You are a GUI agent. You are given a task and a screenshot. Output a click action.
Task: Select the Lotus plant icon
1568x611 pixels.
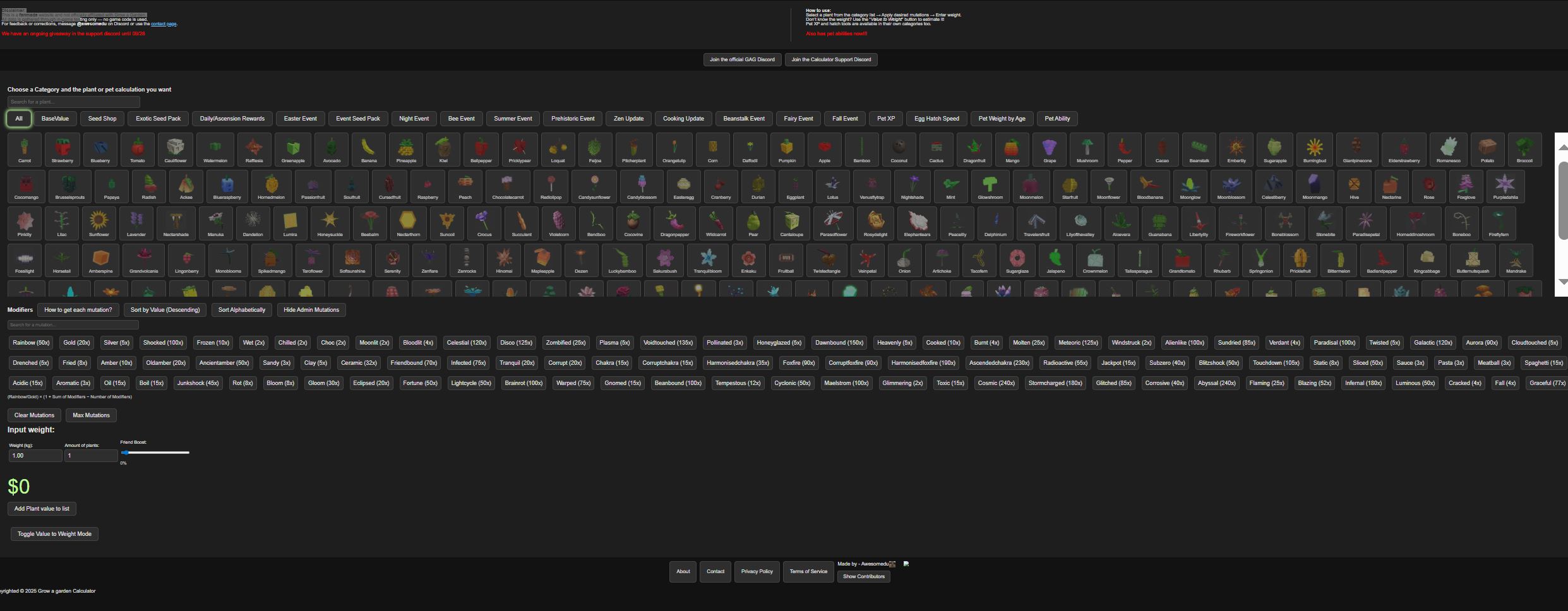click(833, 186)
